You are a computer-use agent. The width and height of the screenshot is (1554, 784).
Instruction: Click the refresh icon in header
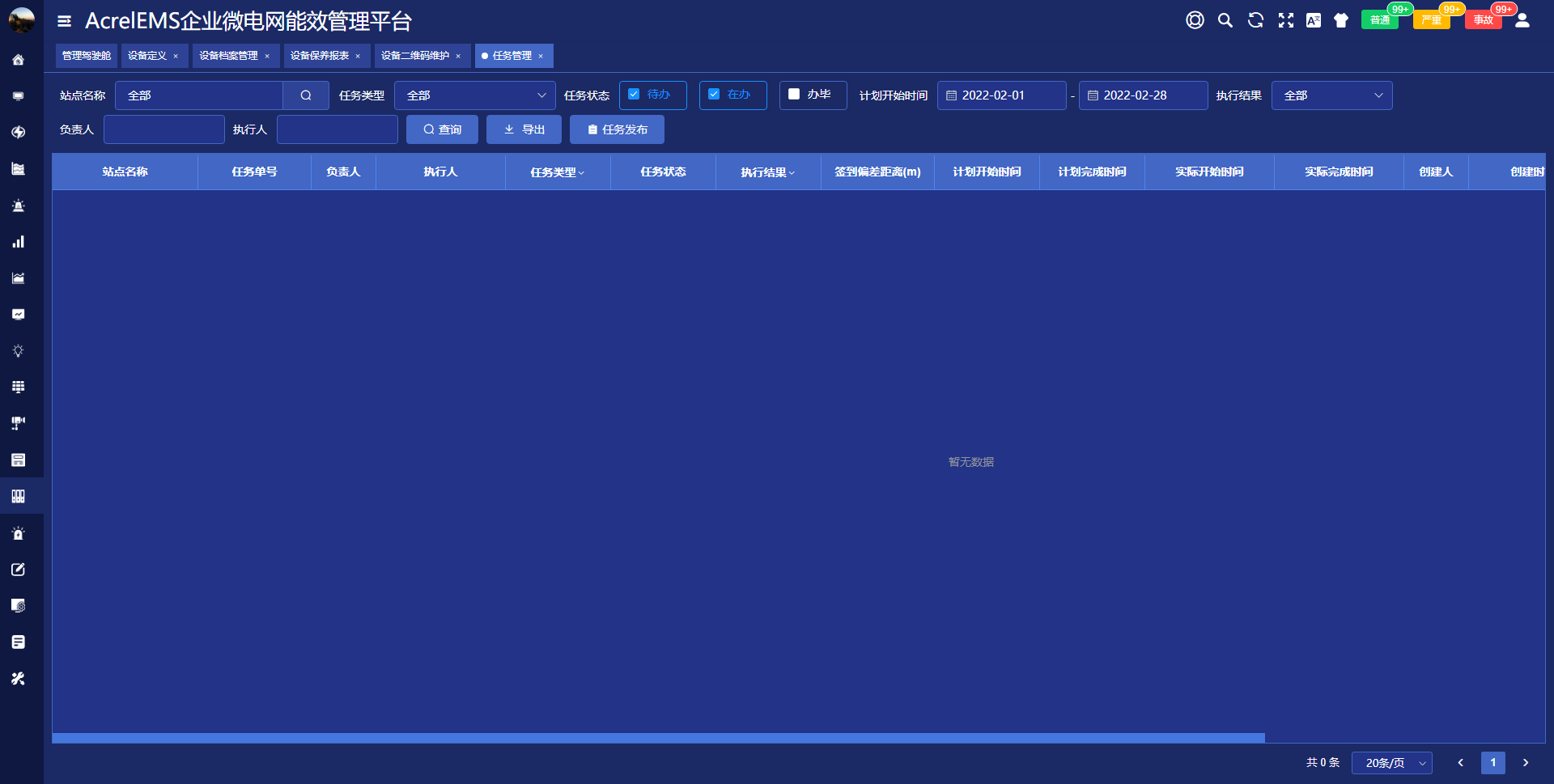1255,20
